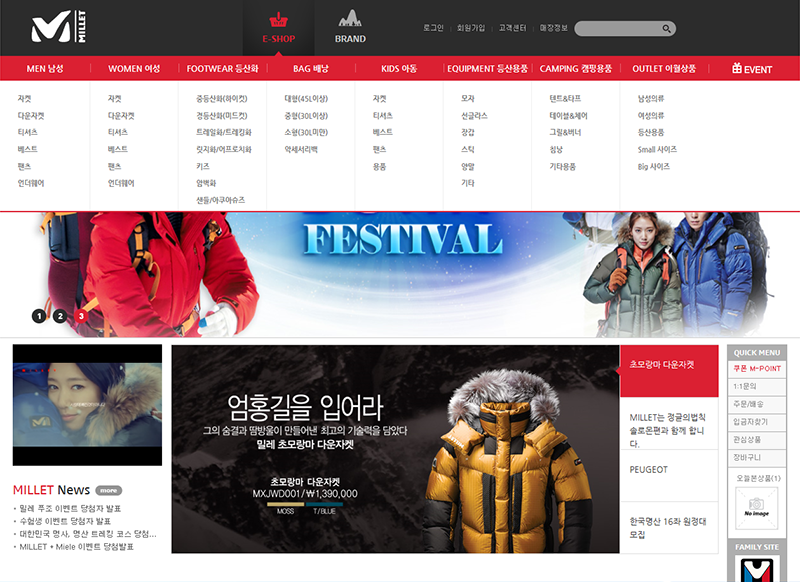This screenshot has width=800, height=582.
Task: Open the CAMPING 캠핑용품 menu
Action: click(576, 68)
